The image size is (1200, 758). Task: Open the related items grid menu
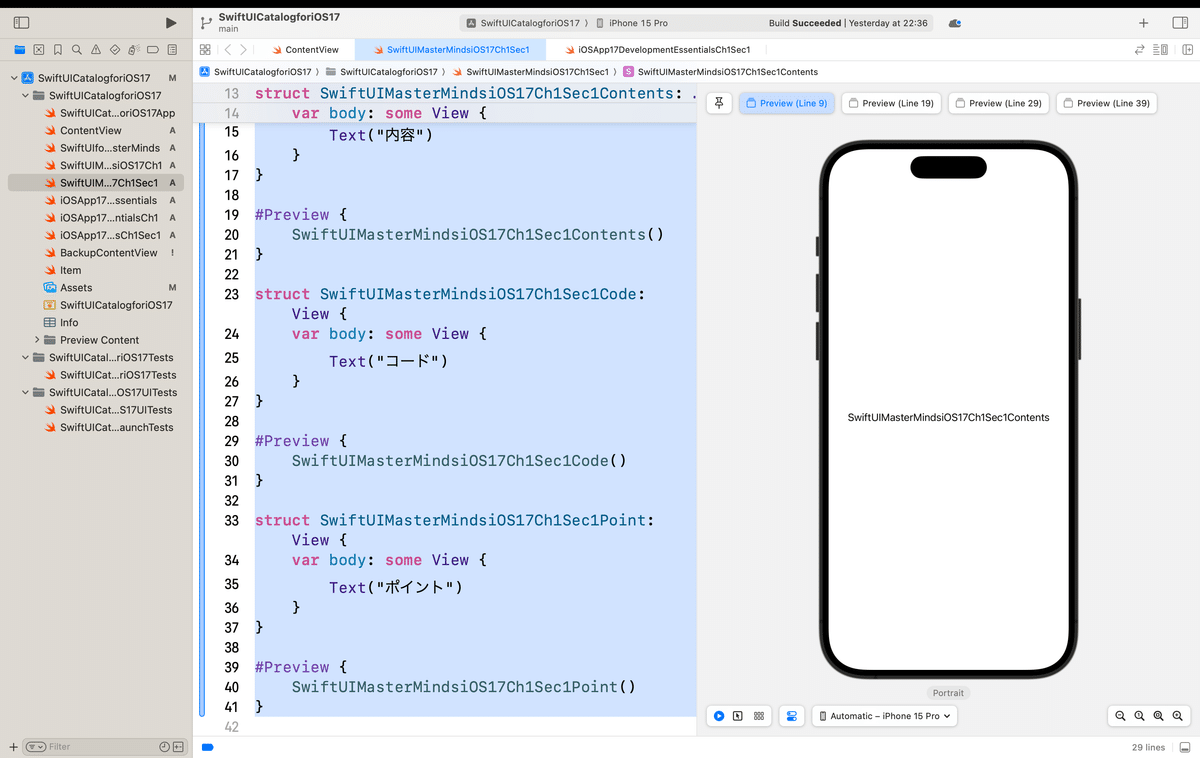[x=205, y=49]
